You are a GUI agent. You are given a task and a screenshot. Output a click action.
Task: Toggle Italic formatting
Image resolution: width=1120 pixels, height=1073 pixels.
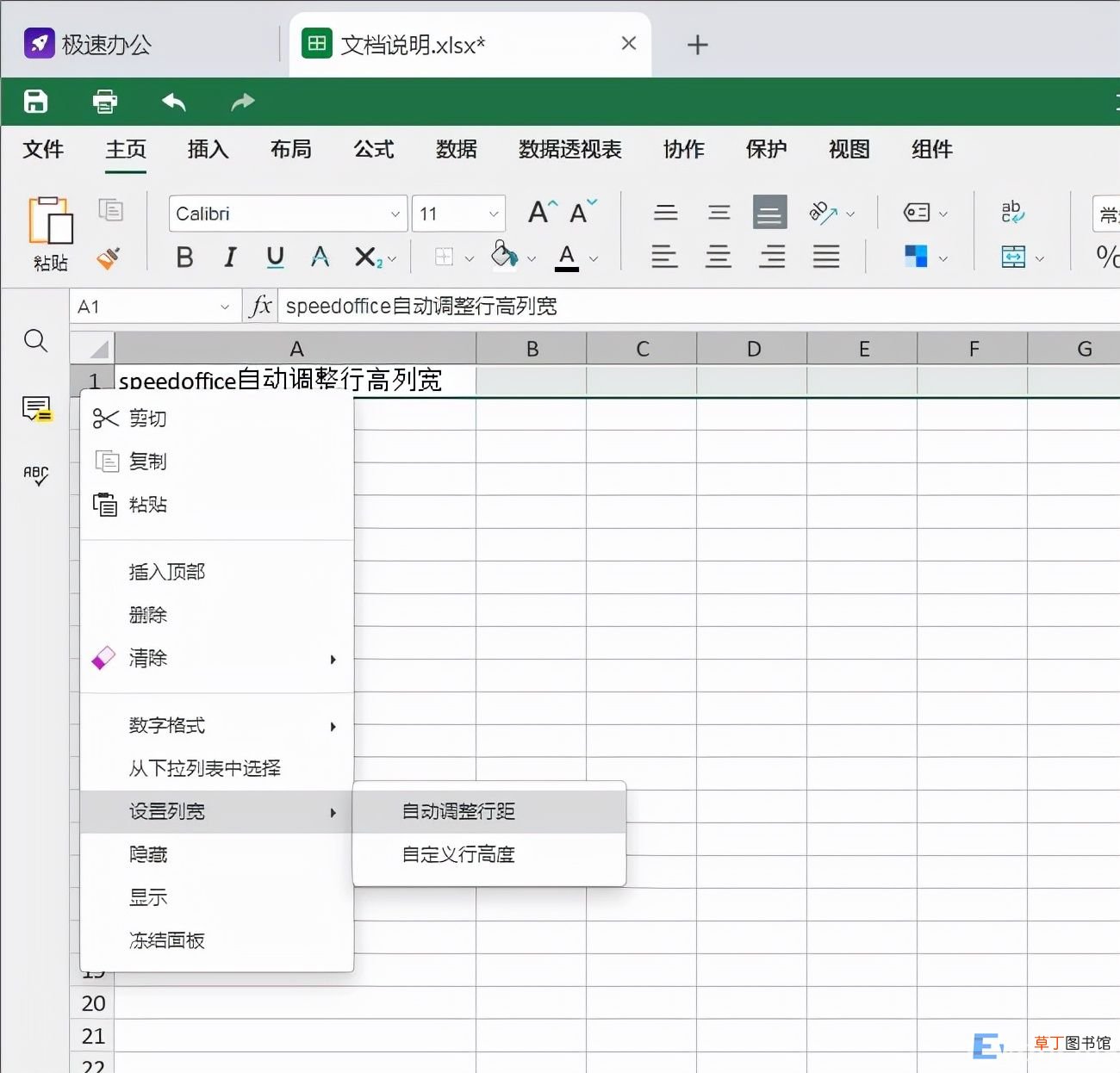click(230, 257)
